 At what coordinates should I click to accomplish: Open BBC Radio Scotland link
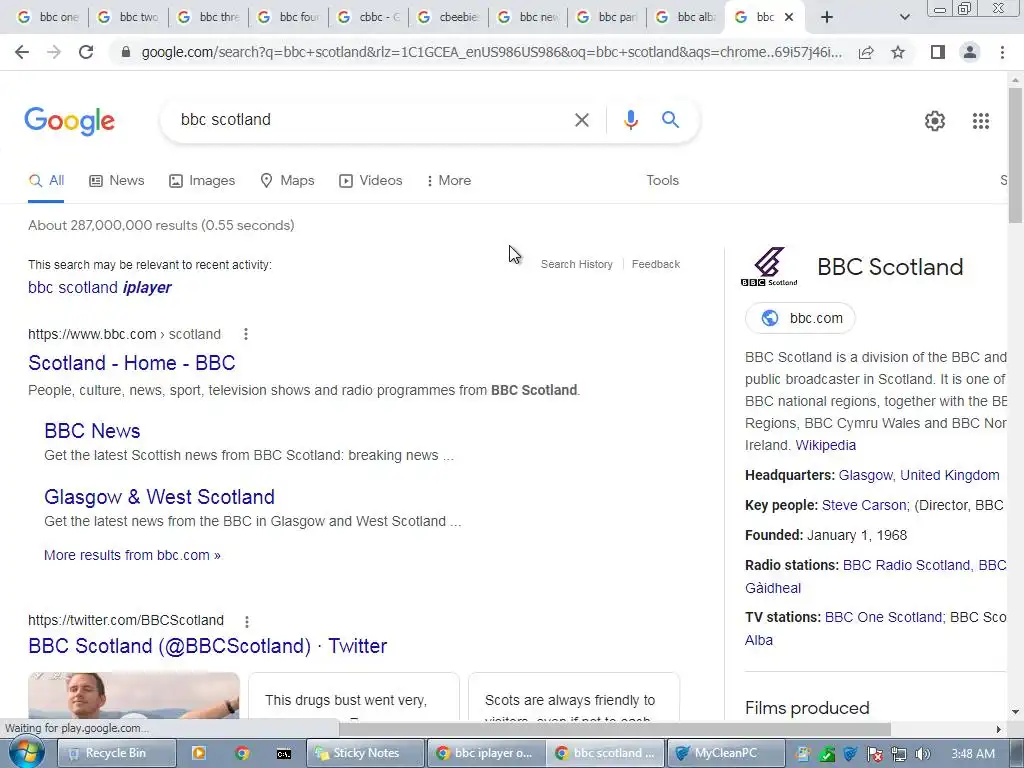tap(906, 566)
